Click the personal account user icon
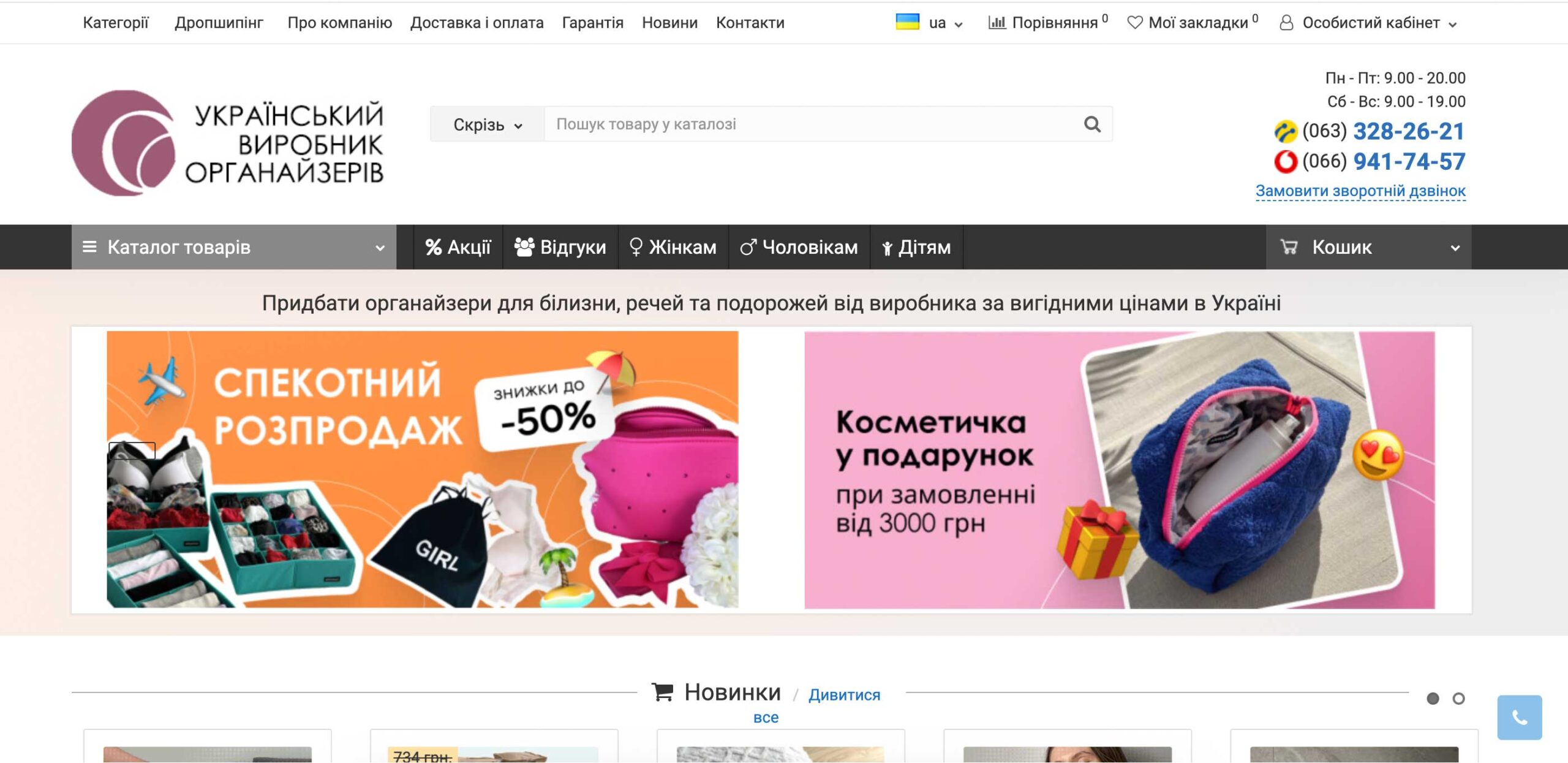This screenshot has height=763, width=1568. point(1286,23)
